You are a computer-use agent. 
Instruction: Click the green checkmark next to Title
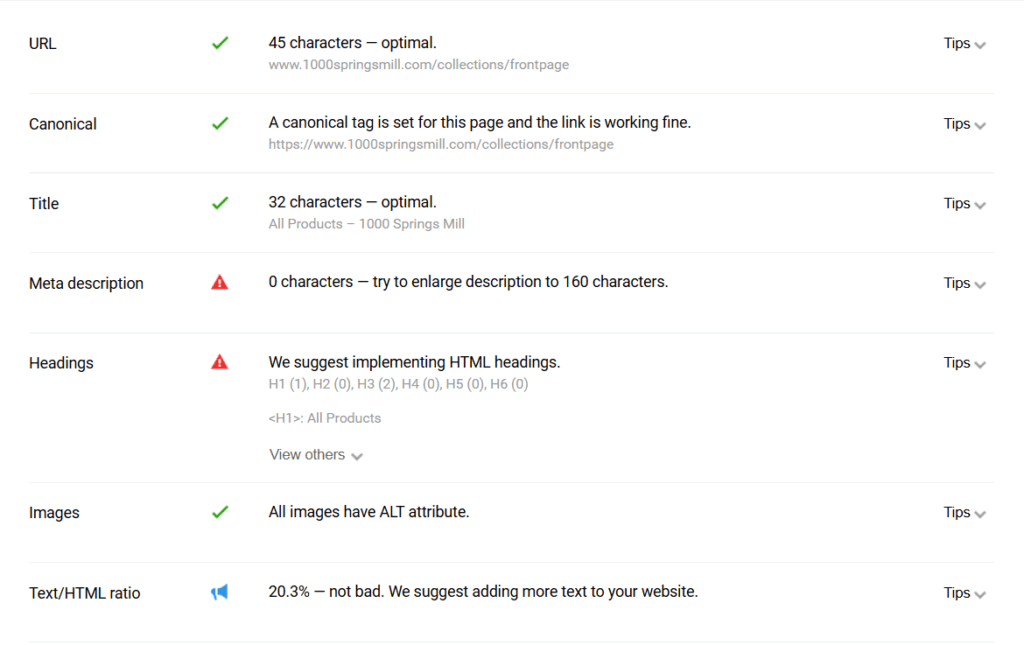pos(220,203)
